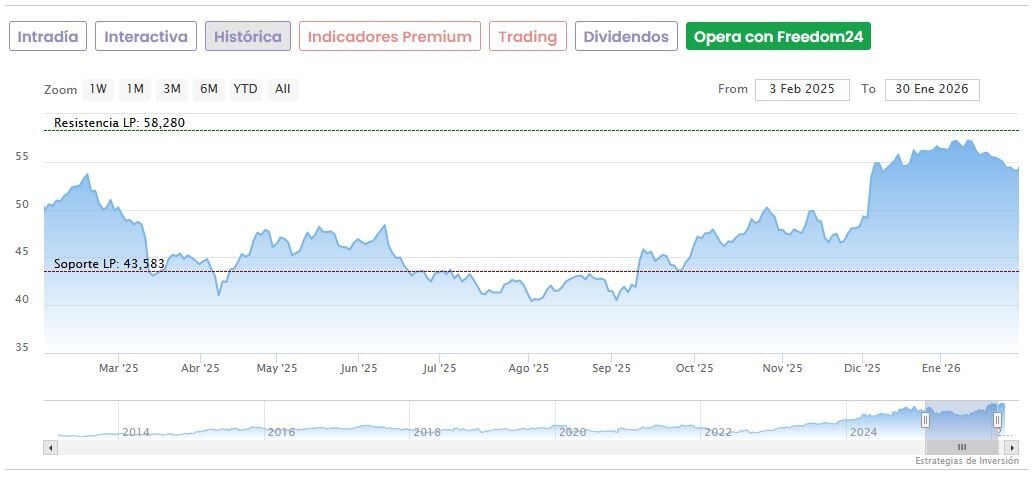View the Dividendos tab
Image resolution: width=1034 pixels, height=478 pixels.
click(x=626, y=37)
